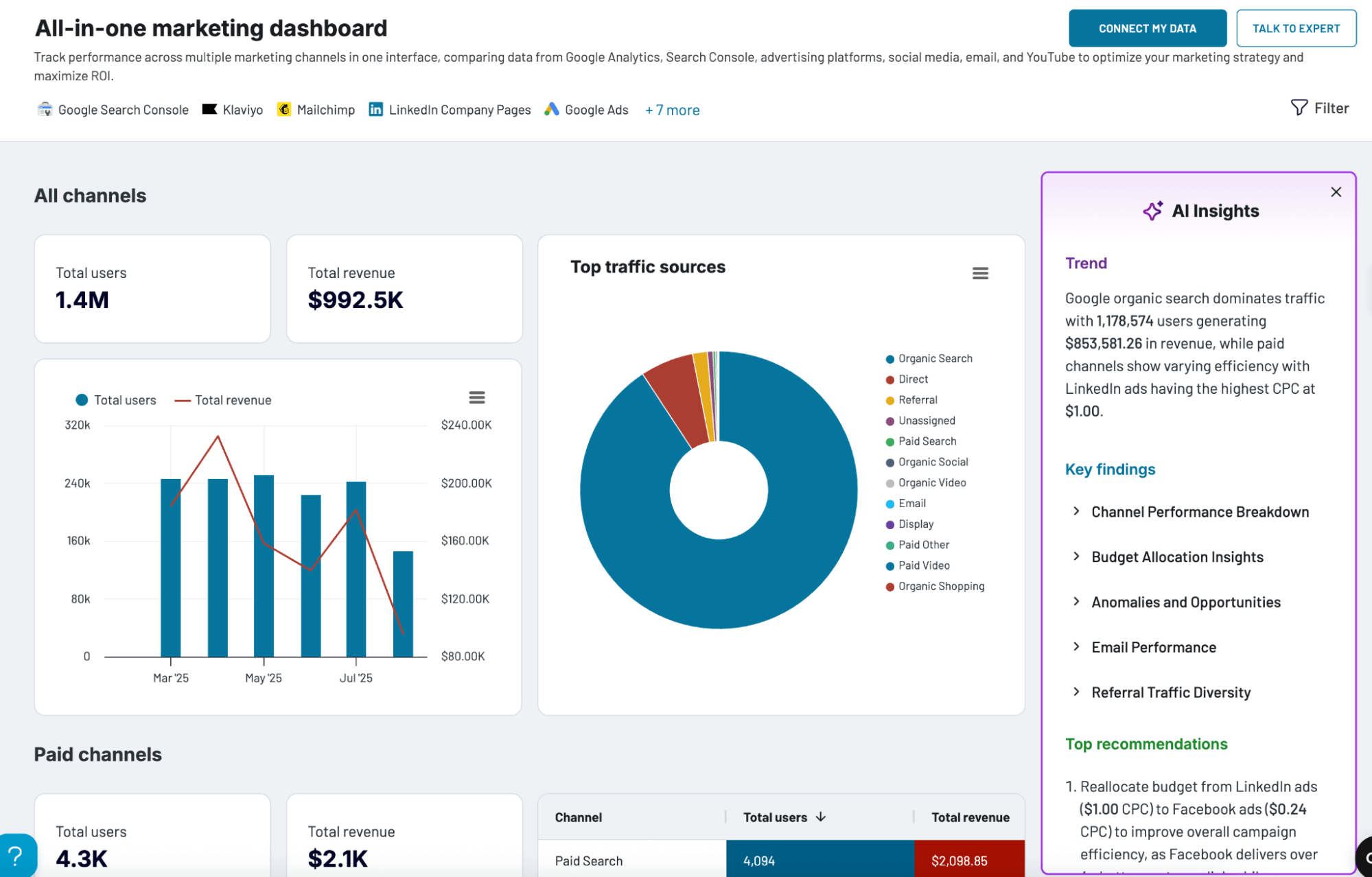Expand the Email Performance finding

(x=1153, y=646)
